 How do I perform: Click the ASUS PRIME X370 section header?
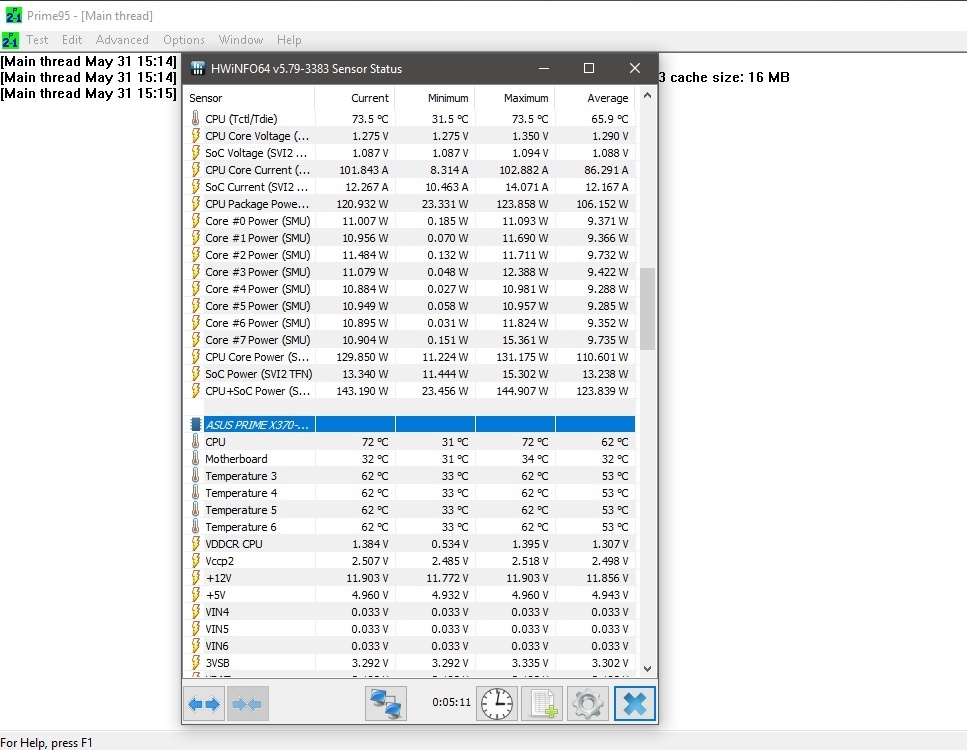click(x=409, y=424)
